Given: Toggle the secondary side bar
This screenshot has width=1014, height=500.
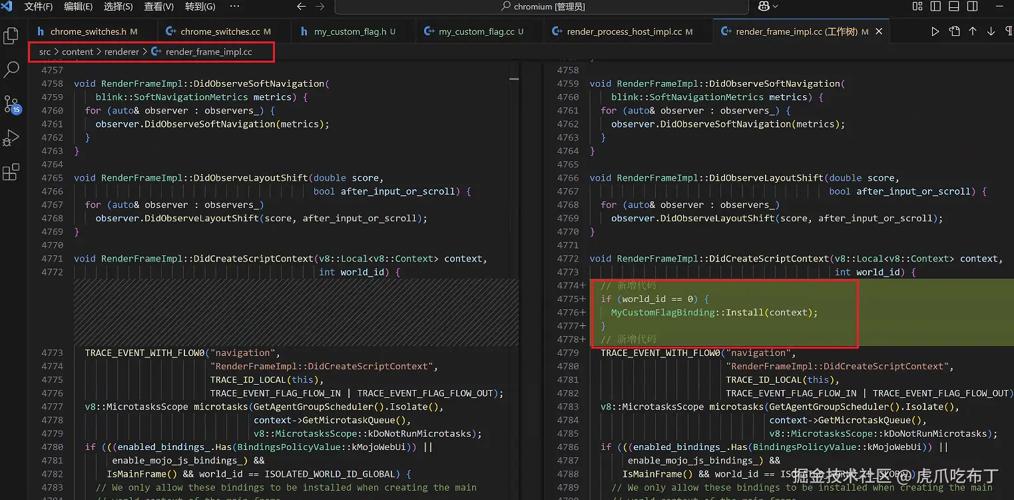Looking at the screenshot, I should tap(971, 6).
